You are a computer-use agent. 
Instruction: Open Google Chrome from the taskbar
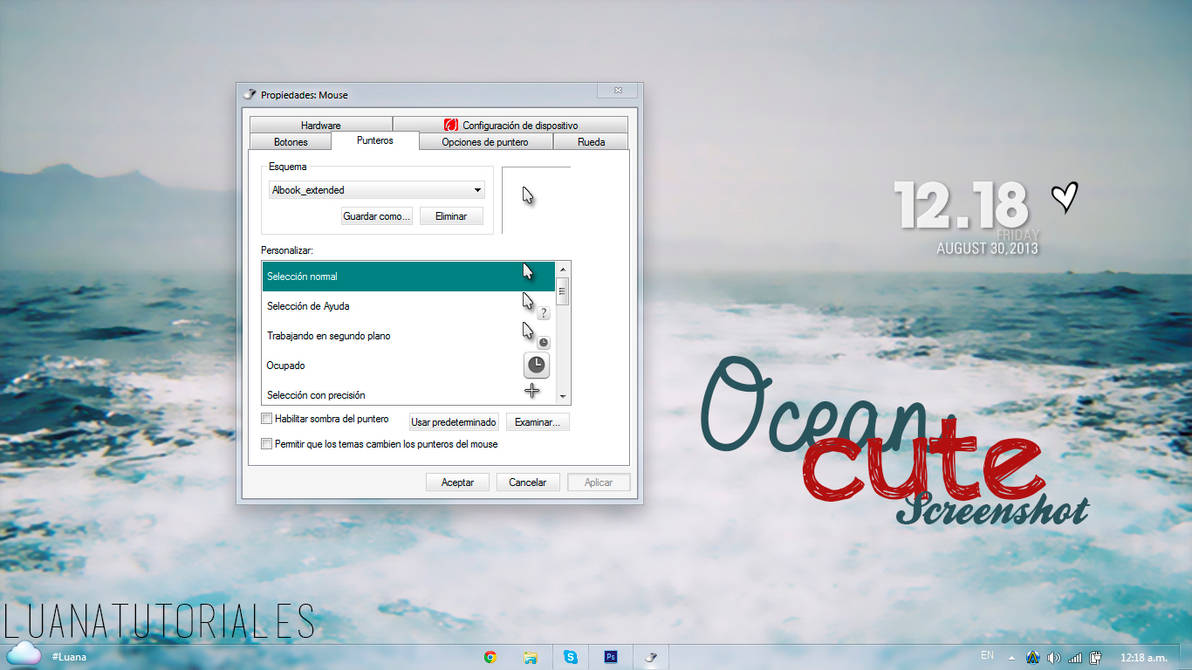[x=490, y=657]
